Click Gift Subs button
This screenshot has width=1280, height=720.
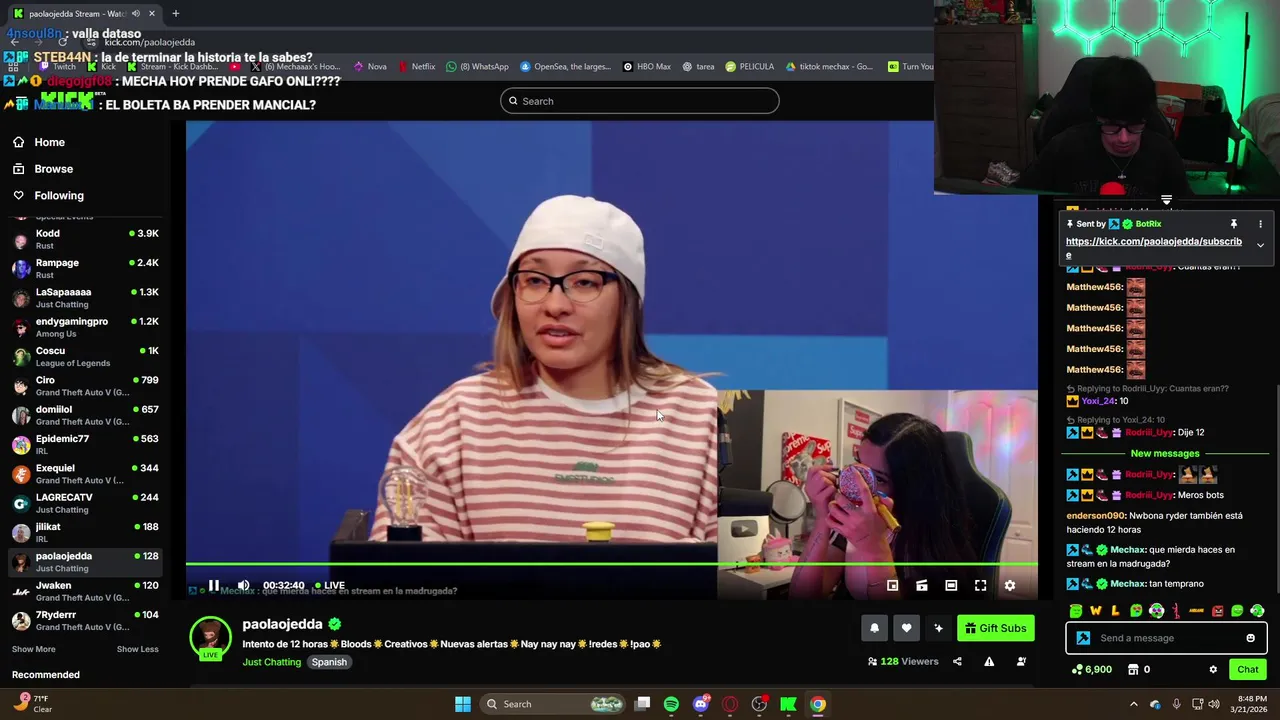(996, 628)
